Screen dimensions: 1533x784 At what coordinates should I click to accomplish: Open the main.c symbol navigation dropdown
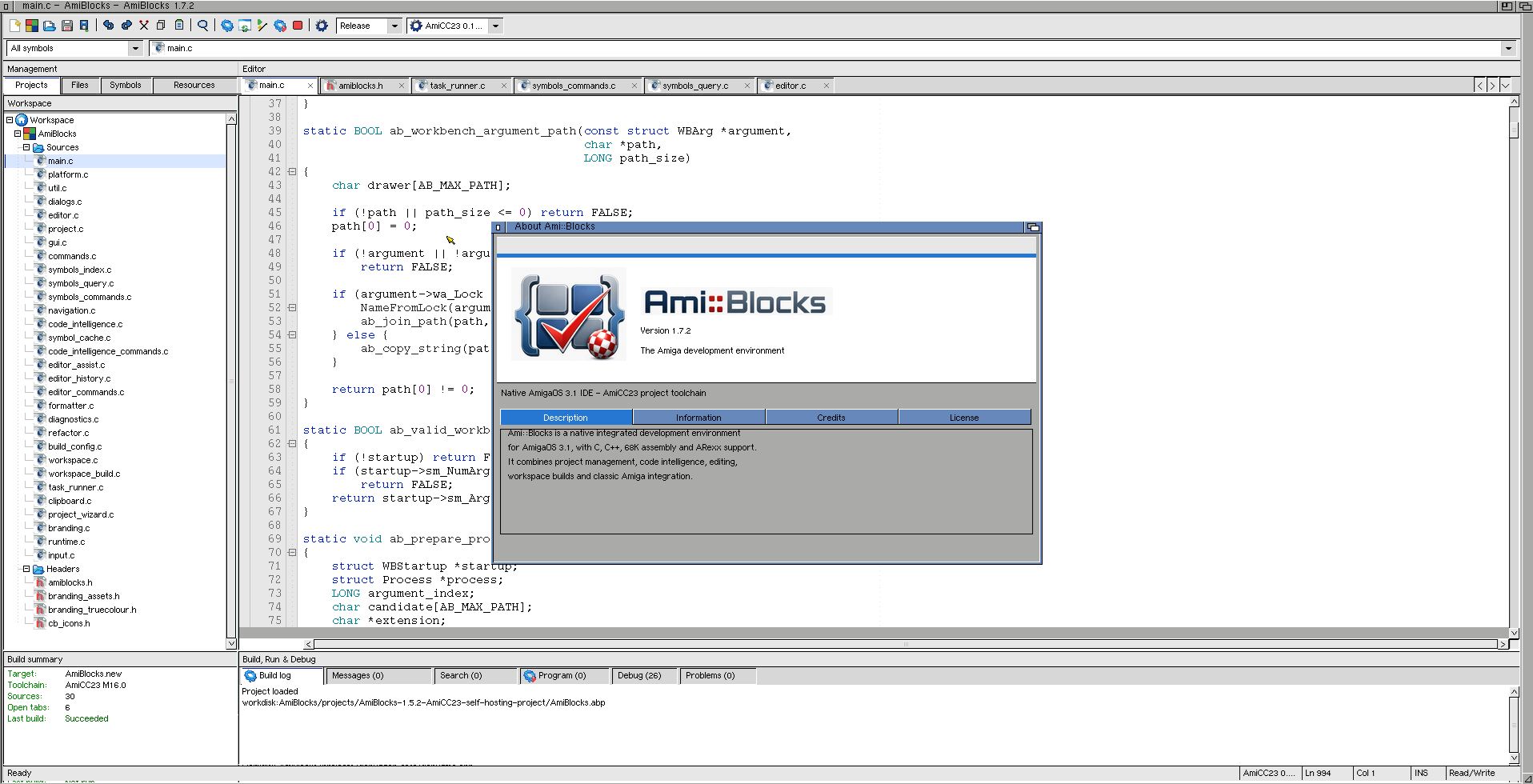1508,48
